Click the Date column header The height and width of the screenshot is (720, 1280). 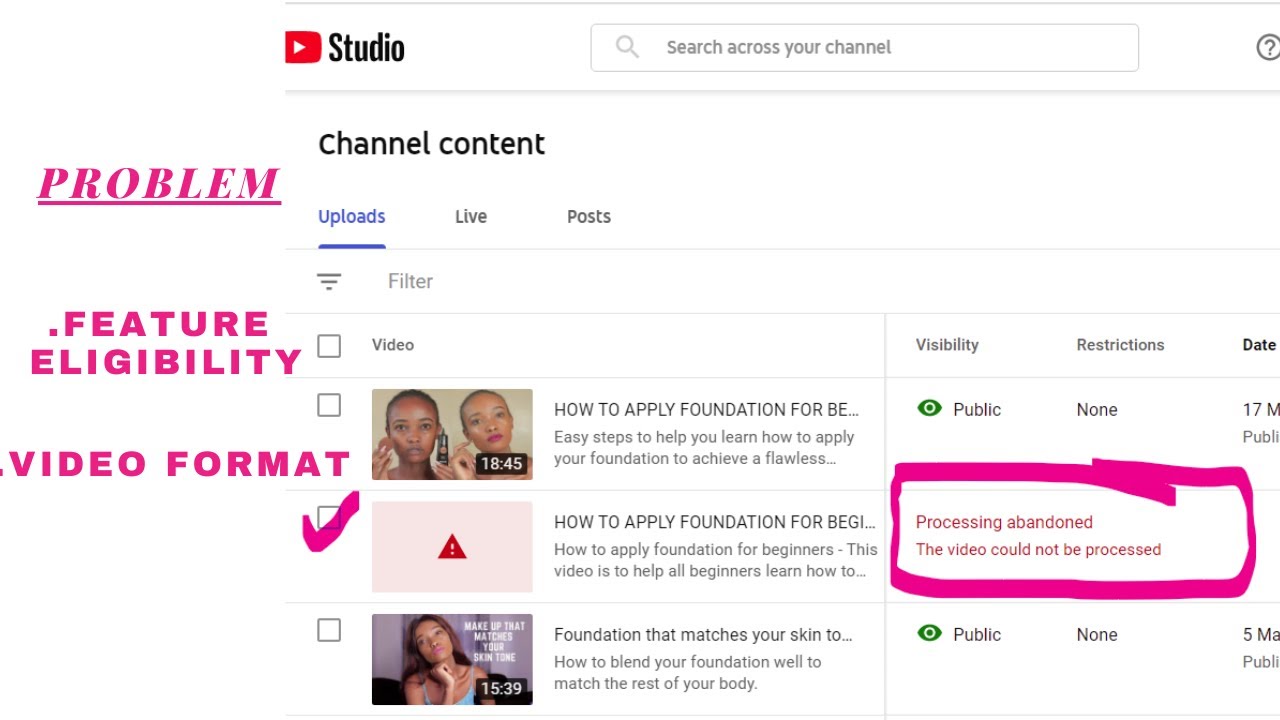tap(1259, 345)
